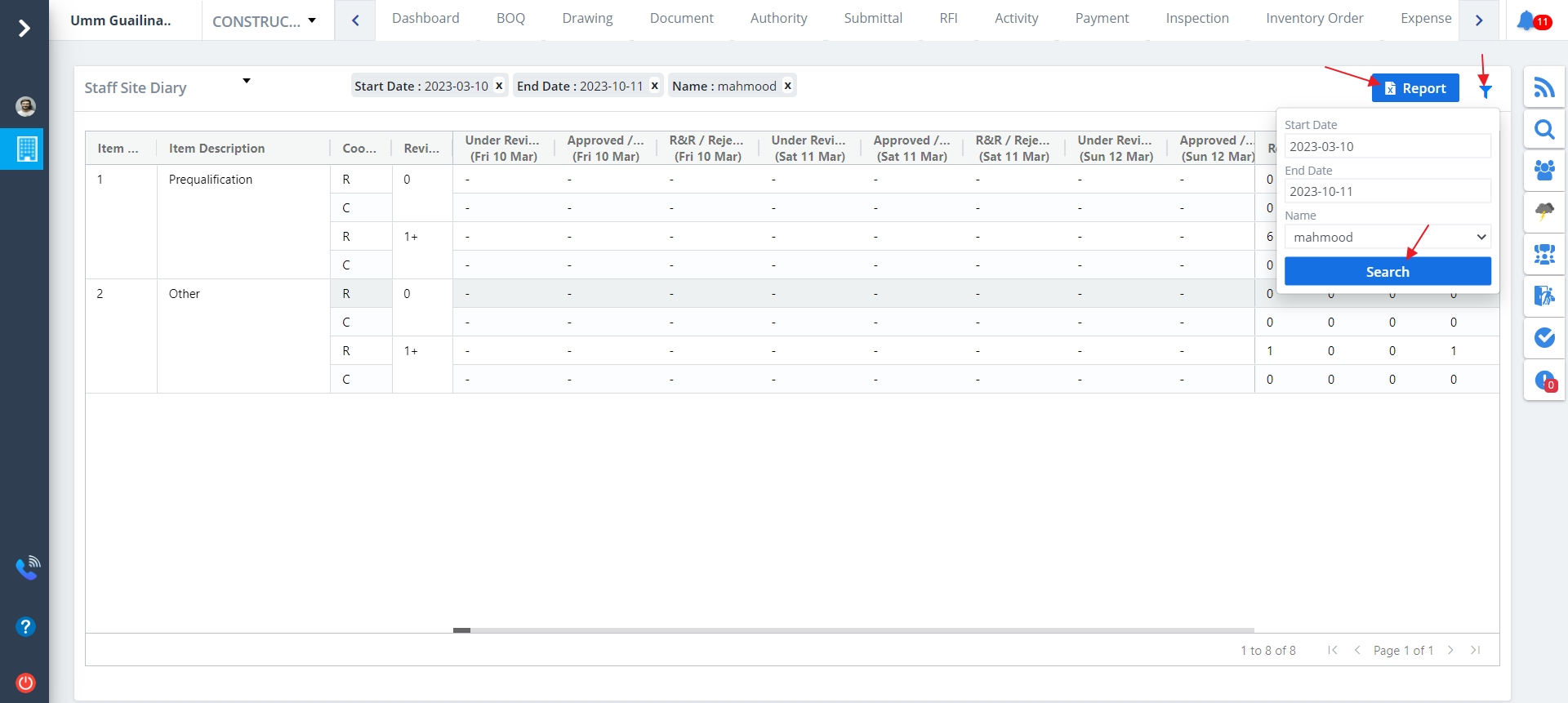The height and width of the screenshot is (703, 1568).
Task: Export with the Report button
Action: 1414,88
